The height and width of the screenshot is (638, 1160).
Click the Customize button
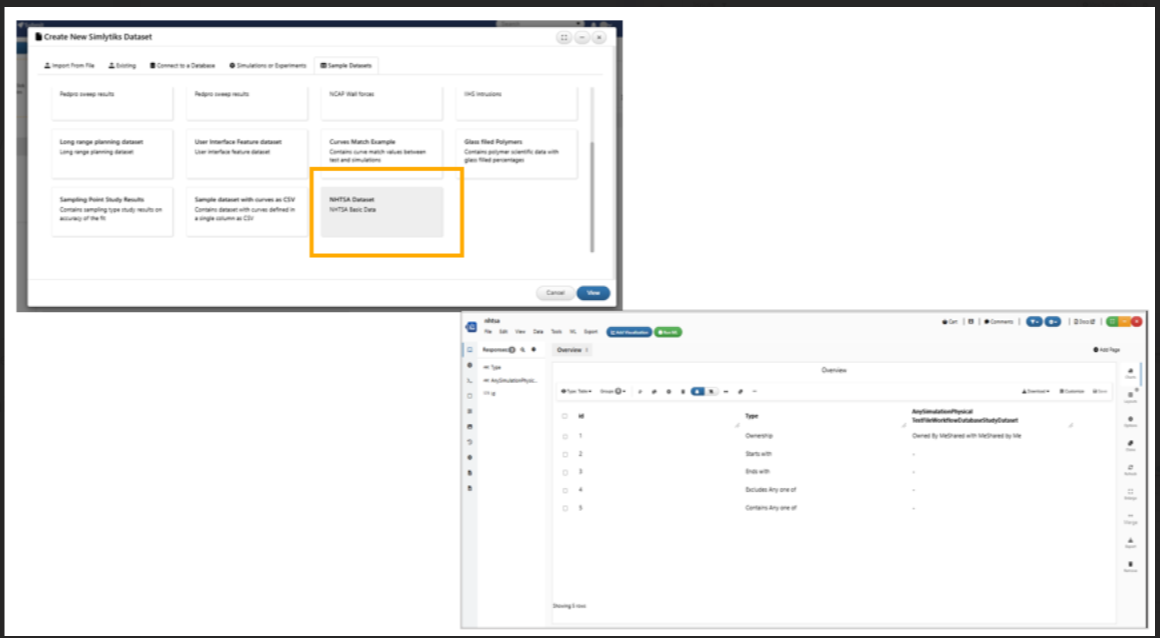tap(1071, 392)
